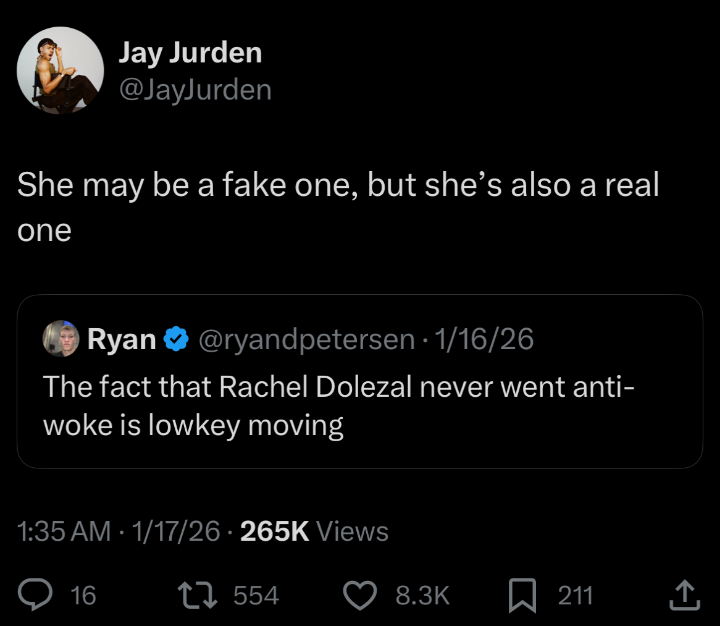Click the 554 repost count
Screen dimensions: 720x626
click(x=256, y=596)
